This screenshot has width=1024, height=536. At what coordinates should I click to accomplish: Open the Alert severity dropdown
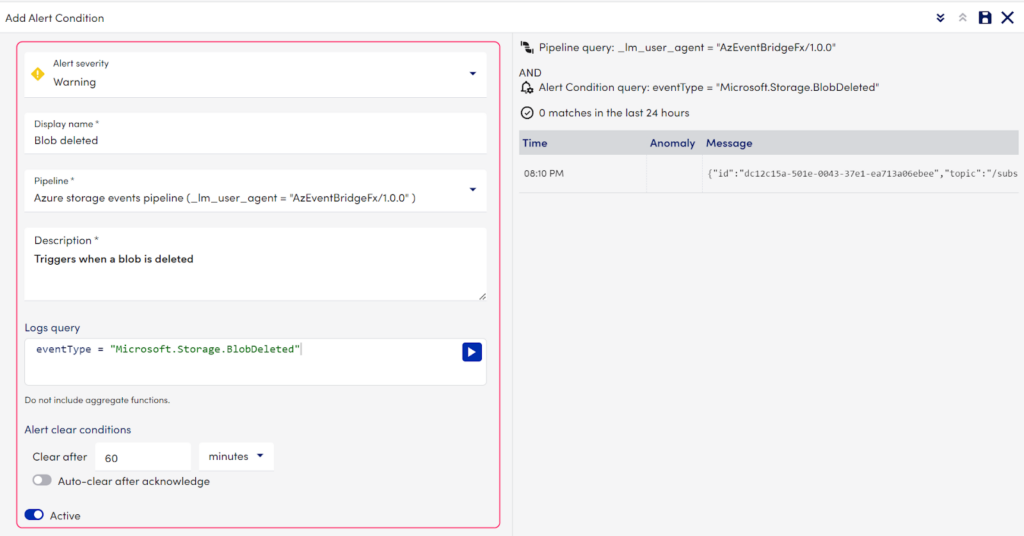click(255, 74)
